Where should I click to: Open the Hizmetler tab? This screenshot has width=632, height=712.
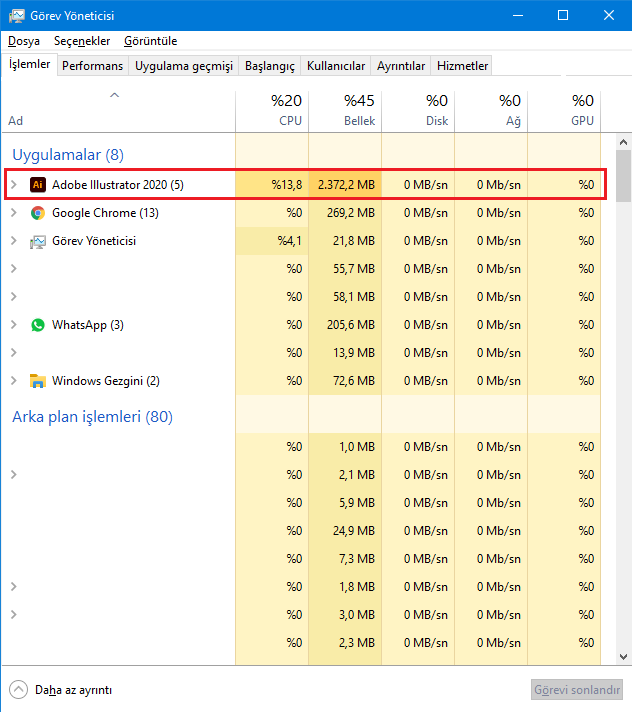click(463, 66)
